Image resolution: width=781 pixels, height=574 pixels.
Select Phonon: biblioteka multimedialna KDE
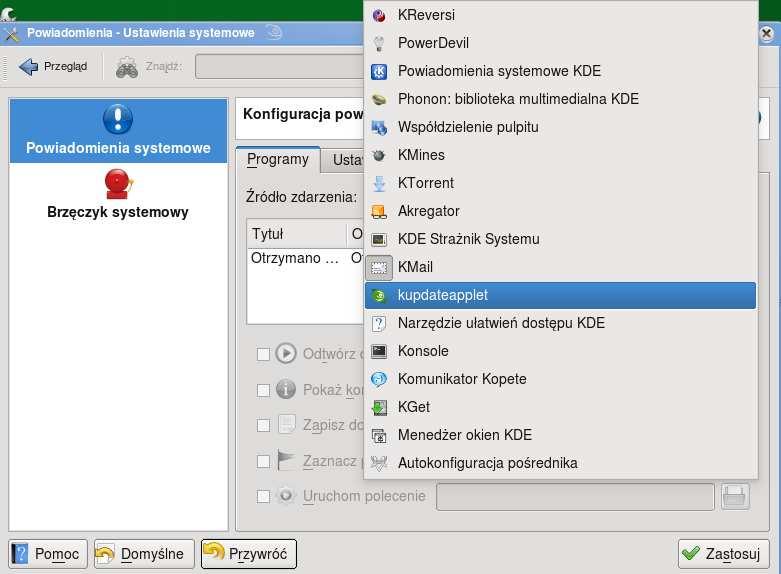[x=560, y=99]
